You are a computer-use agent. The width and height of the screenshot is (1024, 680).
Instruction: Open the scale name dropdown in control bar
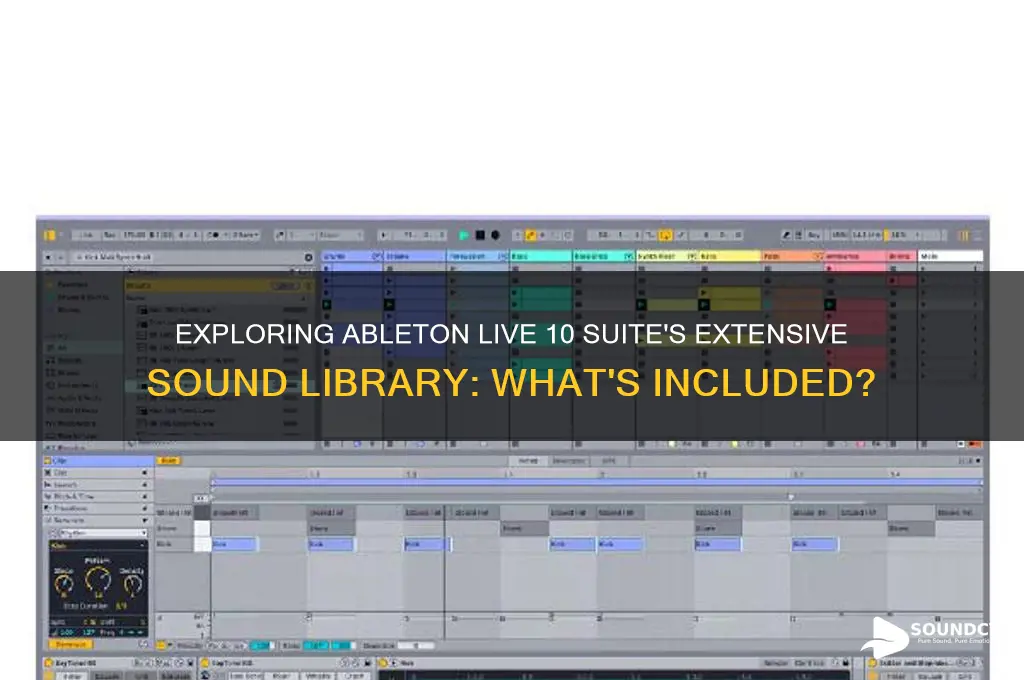[x=340, y=235]
